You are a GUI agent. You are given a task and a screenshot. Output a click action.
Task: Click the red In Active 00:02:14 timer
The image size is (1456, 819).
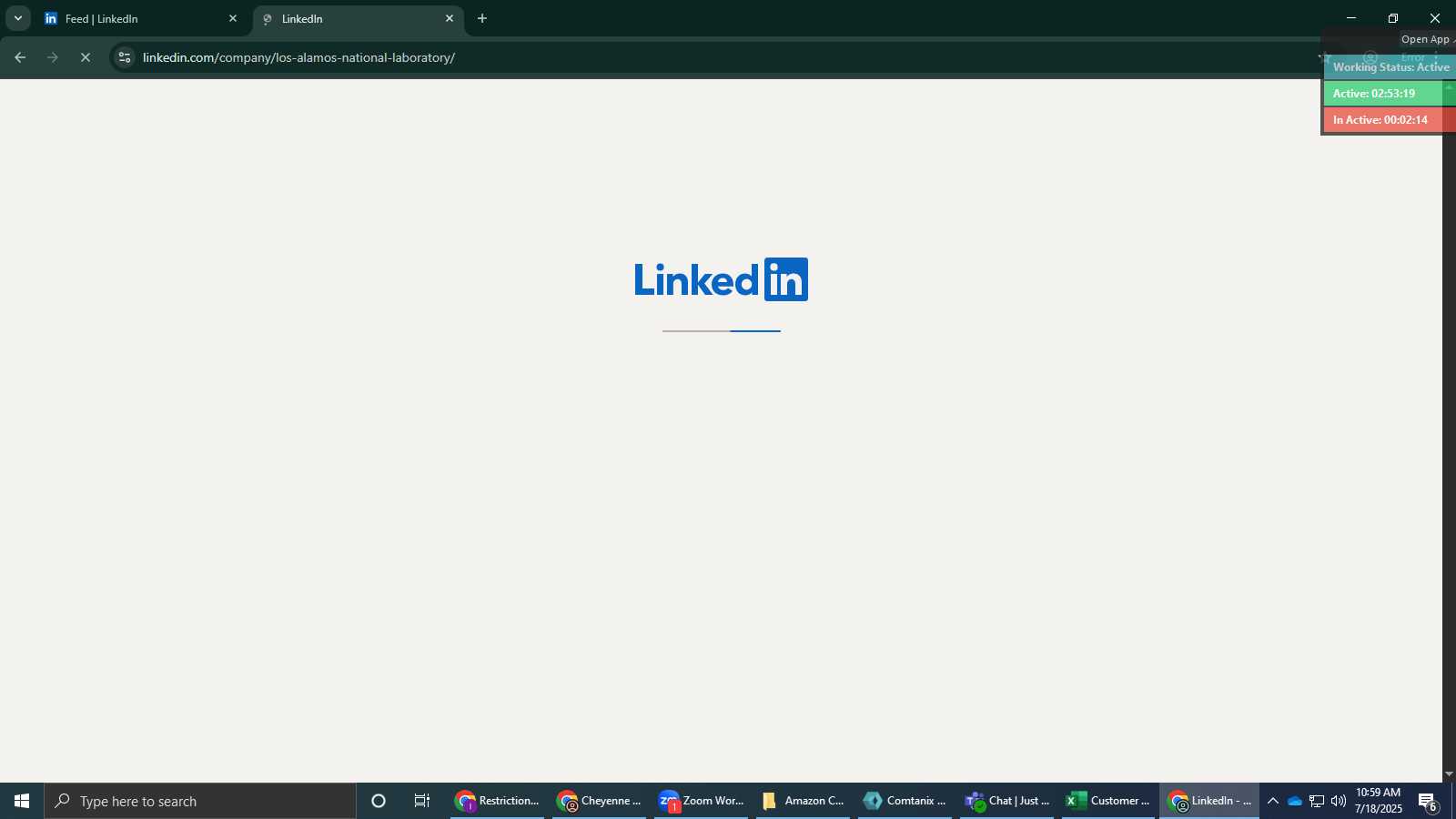point(1390,120)
